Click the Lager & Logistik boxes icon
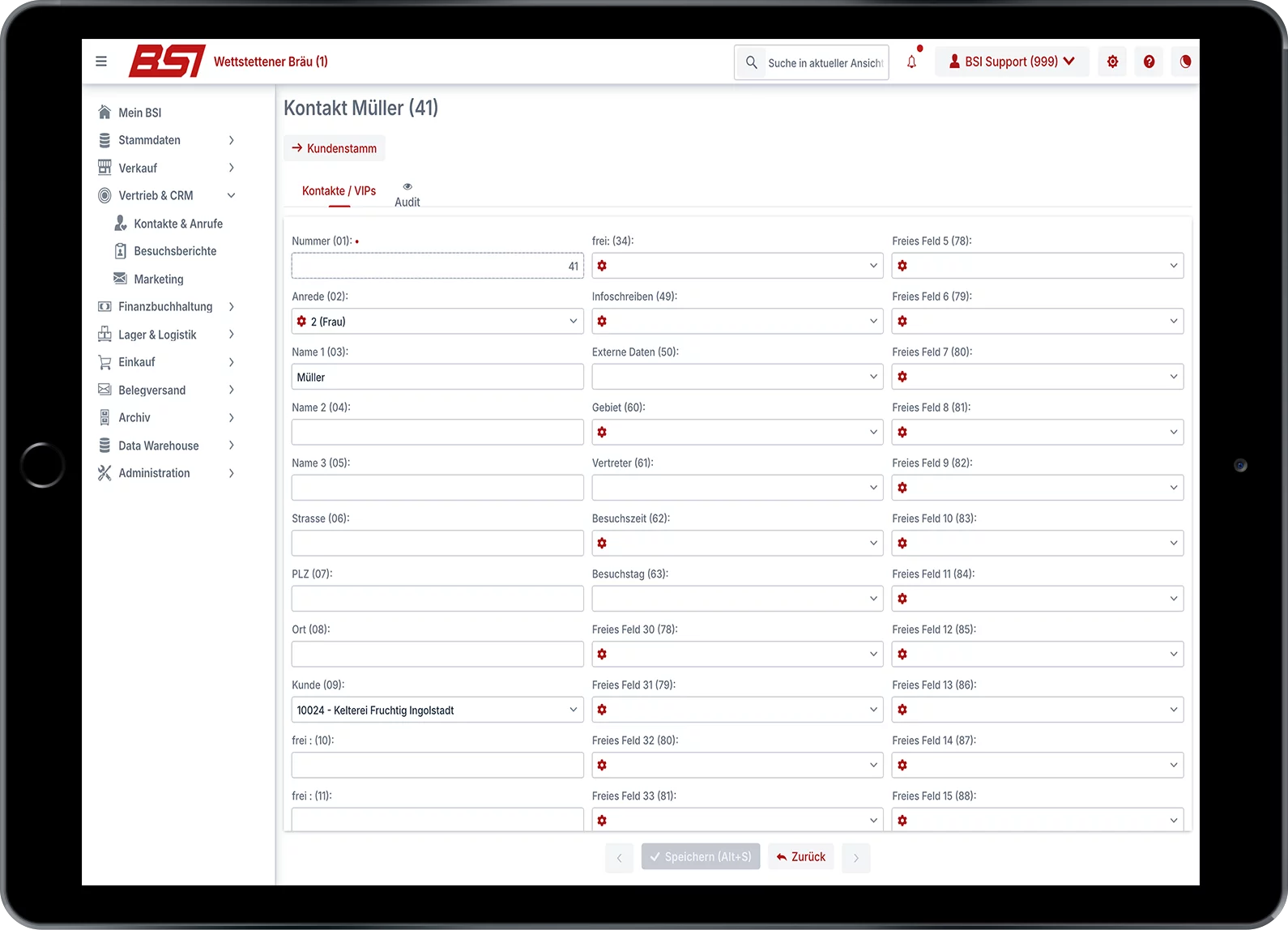This screenshot has height=930, width=1288. (104, 334)
